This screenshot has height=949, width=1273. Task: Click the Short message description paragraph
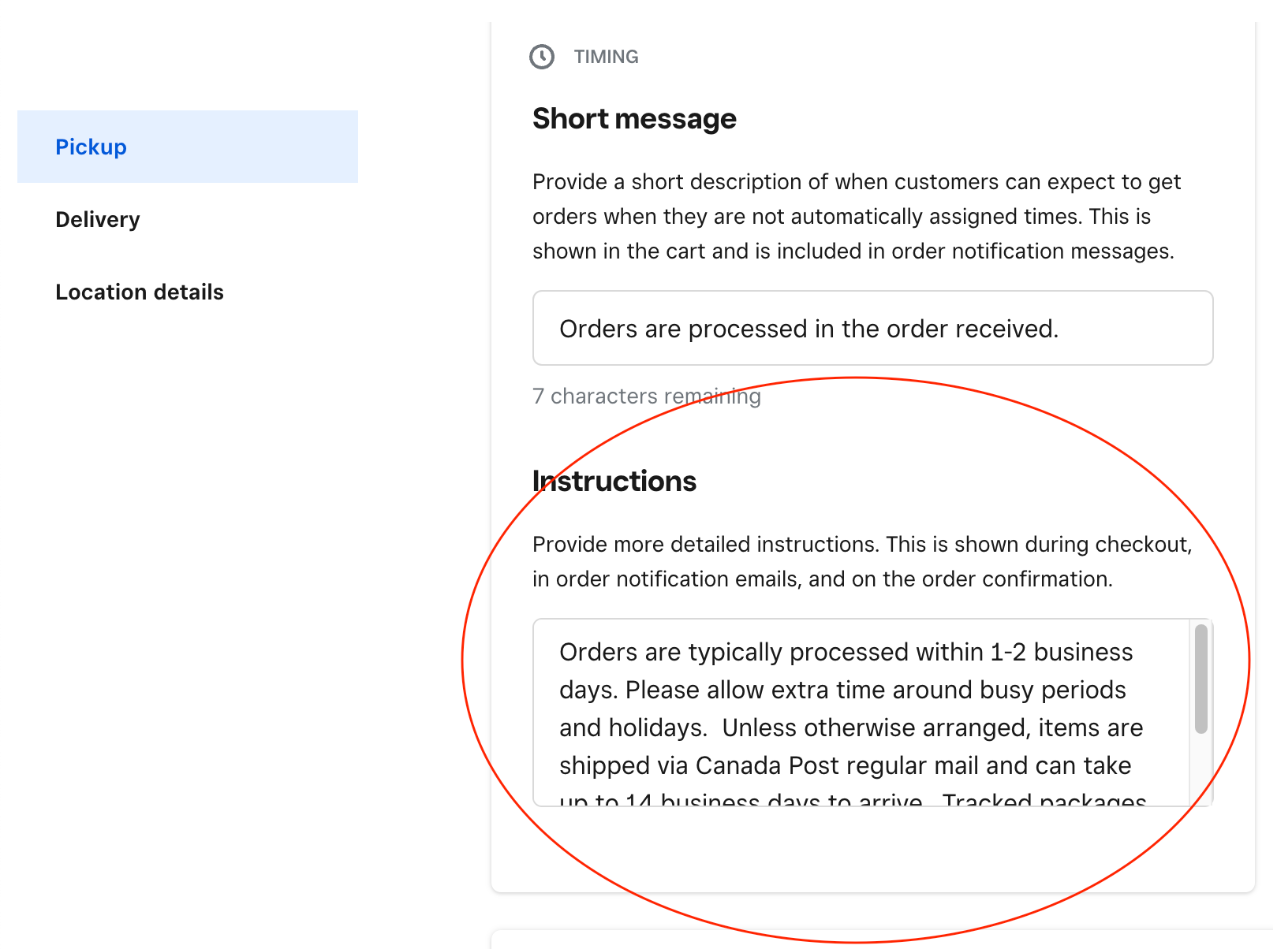point(856,217)
